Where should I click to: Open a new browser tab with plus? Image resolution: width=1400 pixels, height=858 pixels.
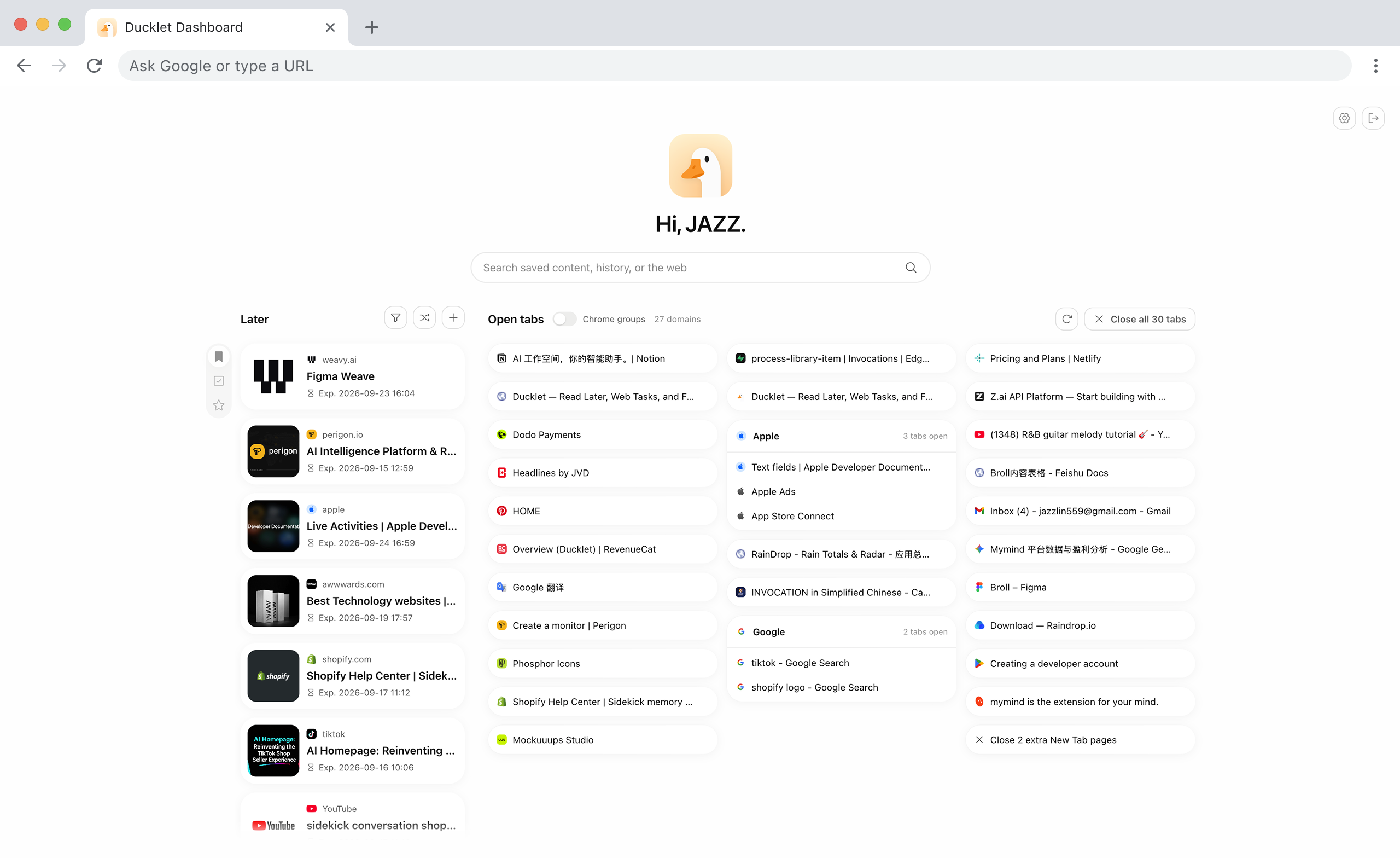point(371,27)
